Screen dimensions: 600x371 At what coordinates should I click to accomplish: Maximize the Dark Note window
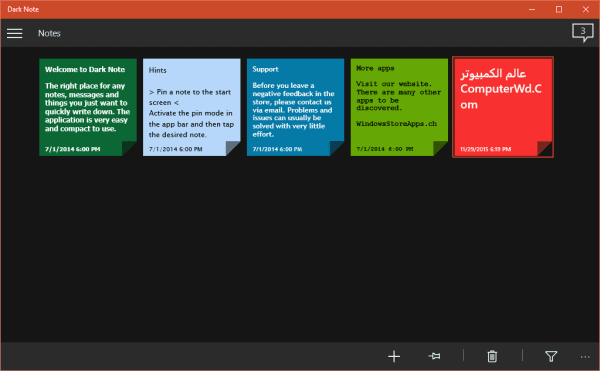click(x=559, y=10)
